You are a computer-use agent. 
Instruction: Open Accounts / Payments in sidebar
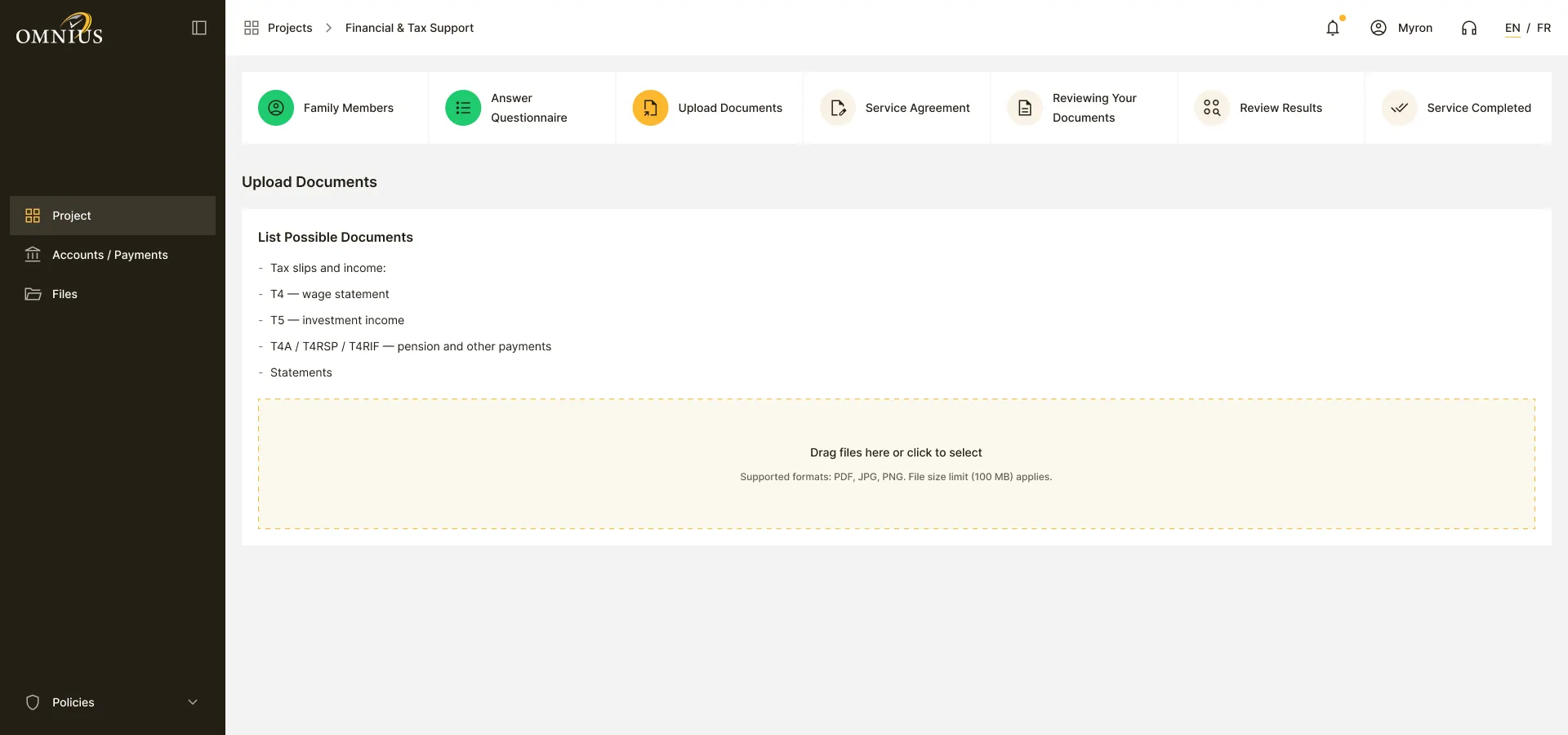point(113,255)
